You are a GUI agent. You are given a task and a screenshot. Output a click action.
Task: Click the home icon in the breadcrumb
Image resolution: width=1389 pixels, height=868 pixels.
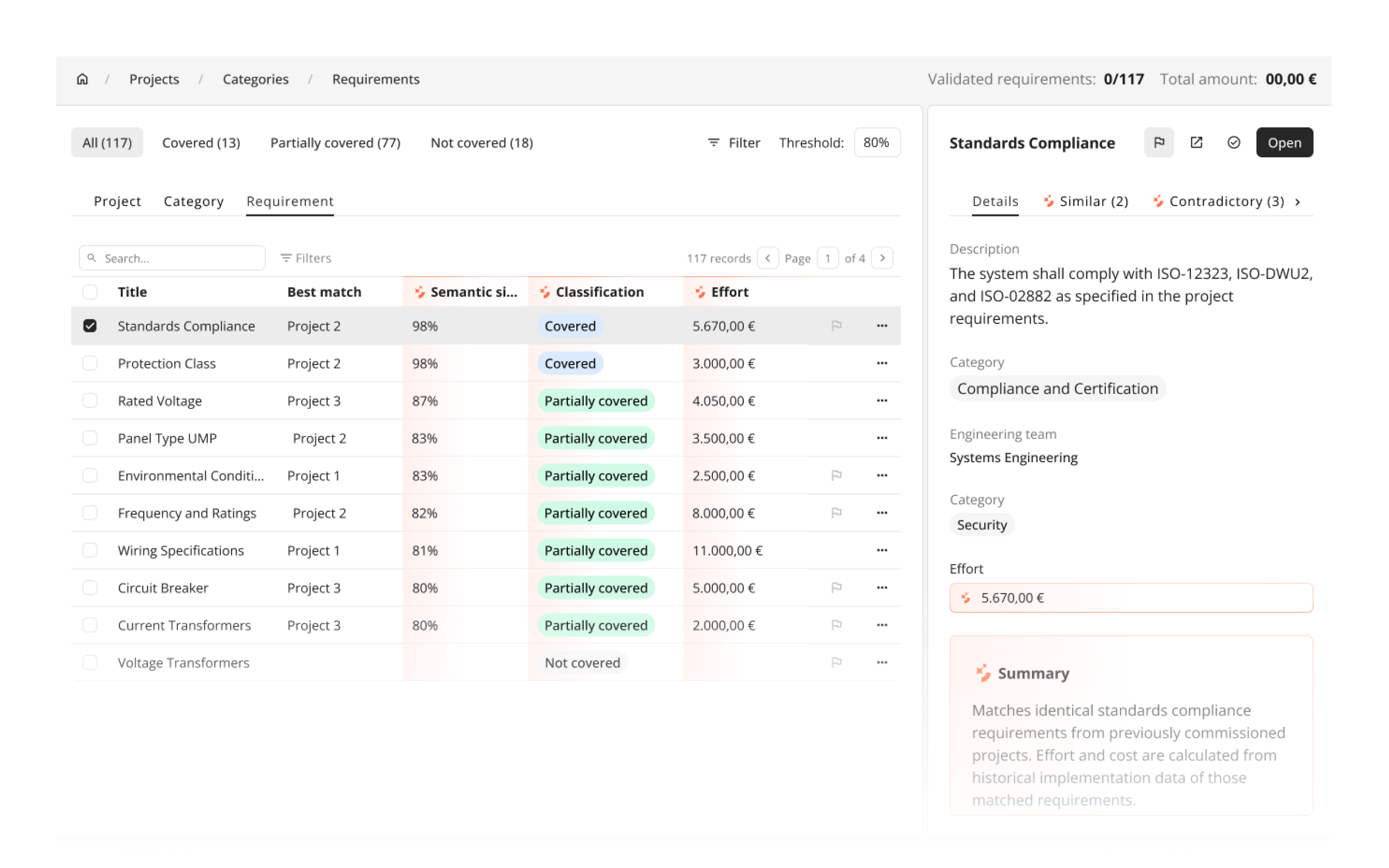click(82, 79)
